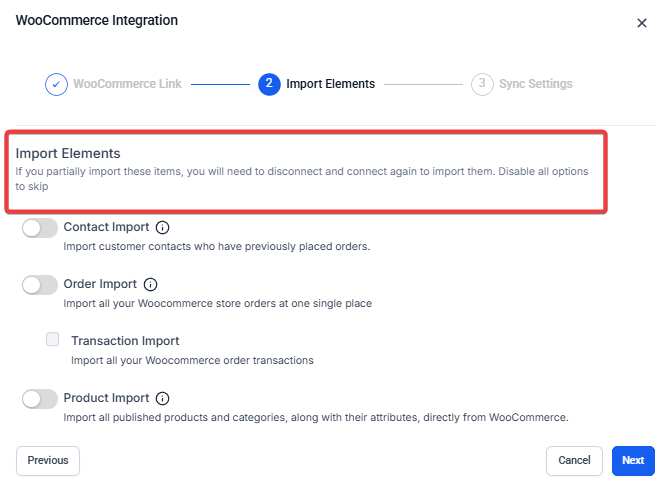The image size is (671, 489).
Task: Click the Product Import info icon
Action: pos(163,398)
